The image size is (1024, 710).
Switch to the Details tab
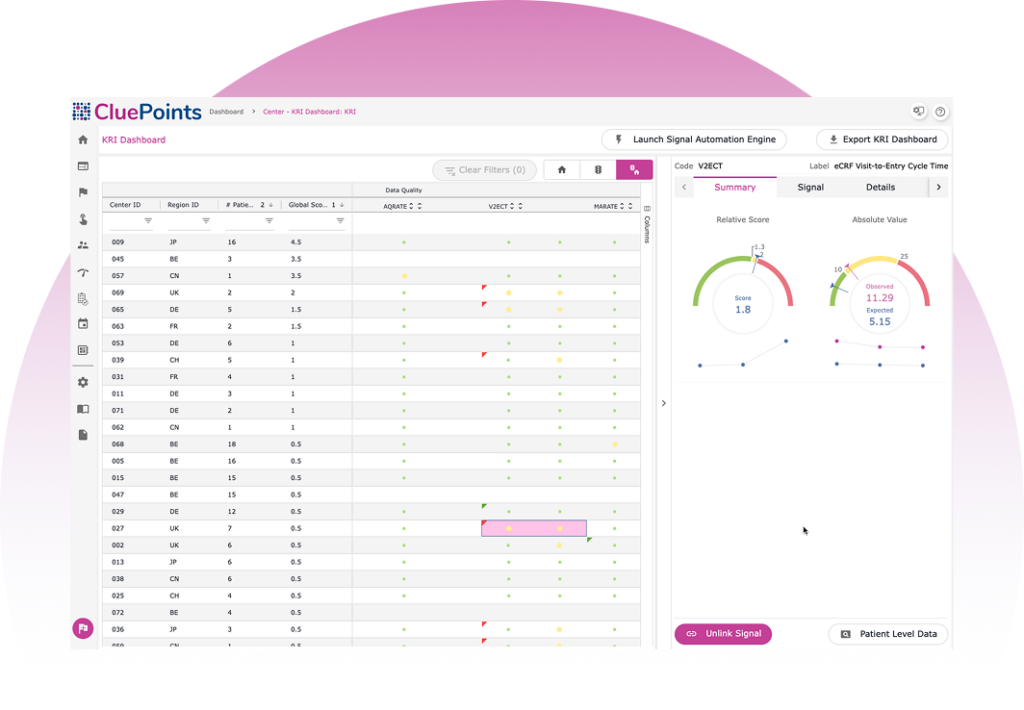point(880,187)
